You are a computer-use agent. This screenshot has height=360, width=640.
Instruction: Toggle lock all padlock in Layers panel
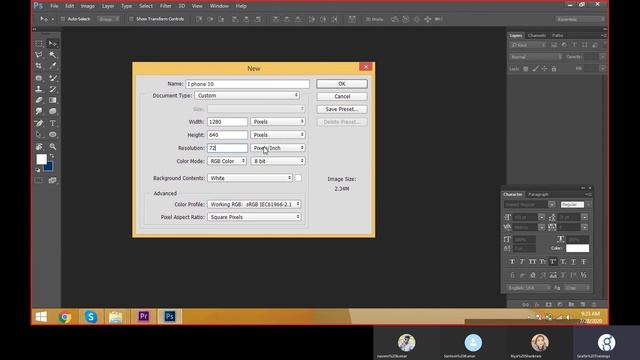point(554,69)
